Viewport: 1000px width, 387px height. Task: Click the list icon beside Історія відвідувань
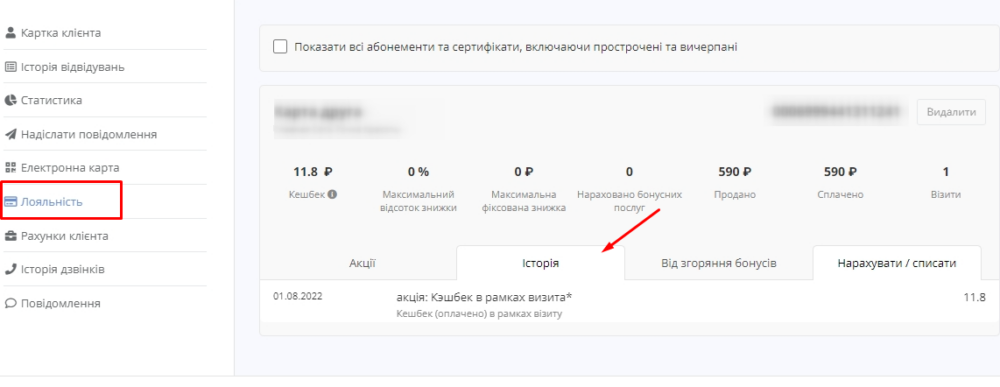[10, 67]
